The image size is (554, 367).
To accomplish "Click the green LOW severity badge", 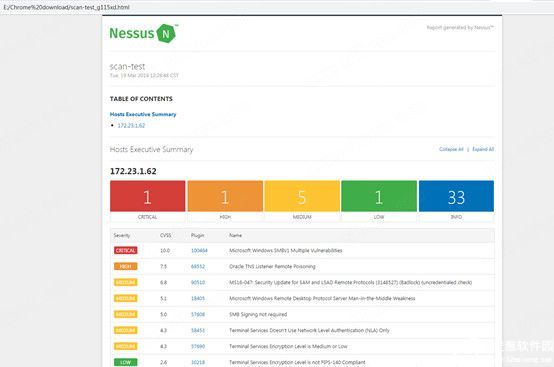I will click(x=125, y=362).
